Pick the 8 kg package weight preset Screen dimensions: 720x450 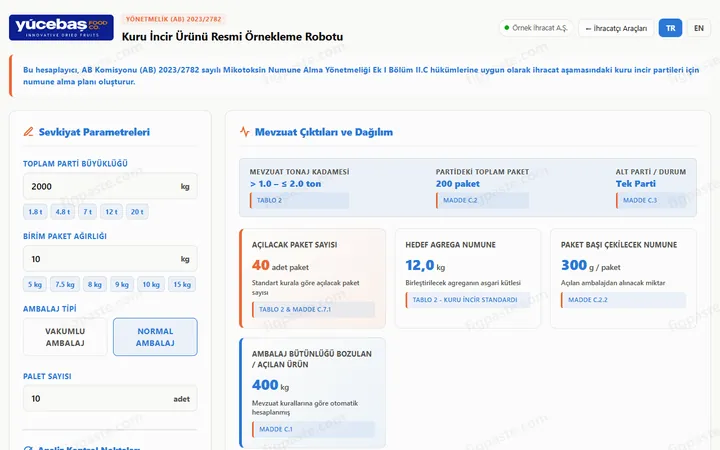tap(95, 284)
